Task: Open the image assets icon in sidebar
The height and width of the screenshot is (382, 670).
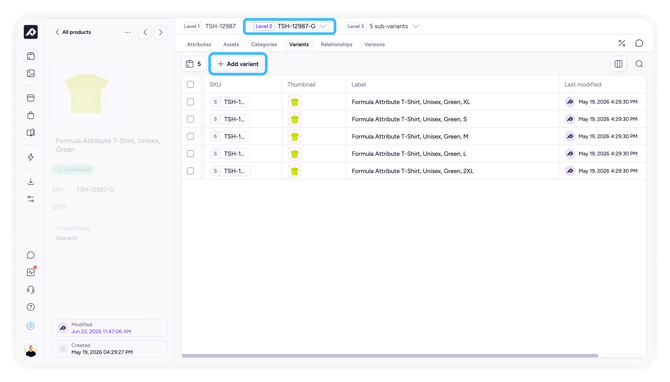Action: coord(31,73)
